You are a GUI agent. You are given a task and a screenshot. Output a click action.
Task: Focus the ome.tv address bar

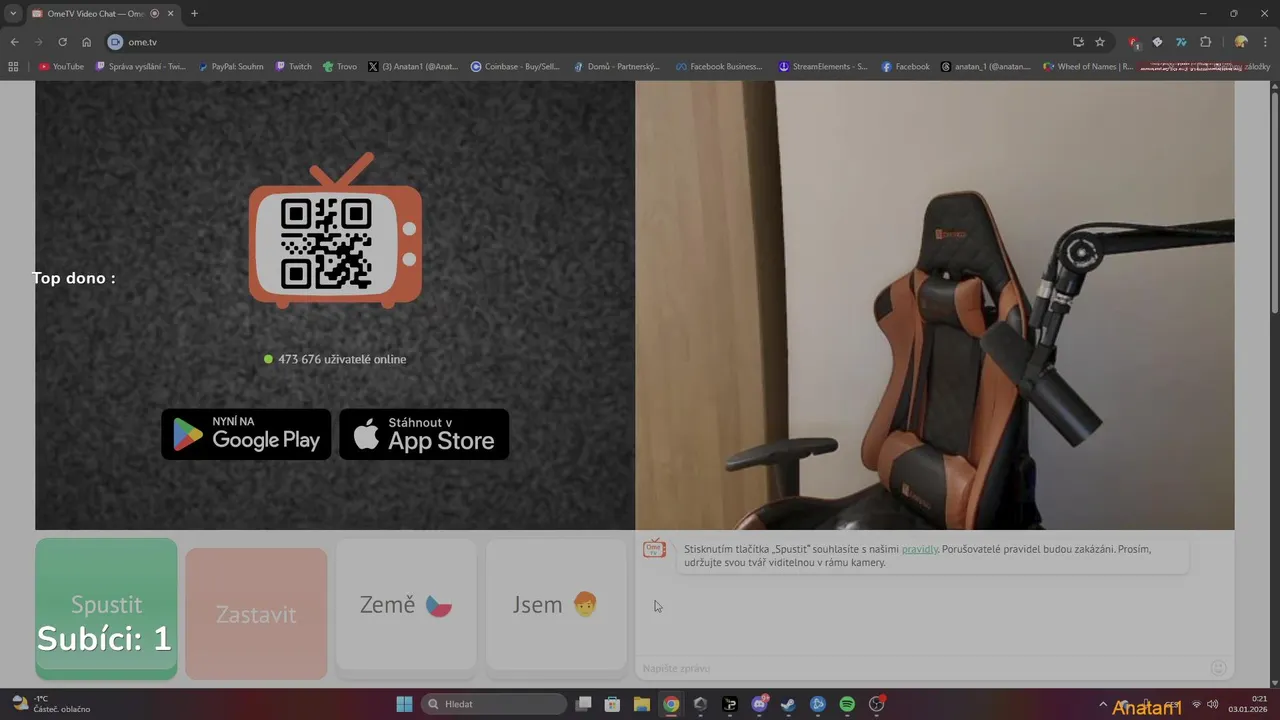590,42
